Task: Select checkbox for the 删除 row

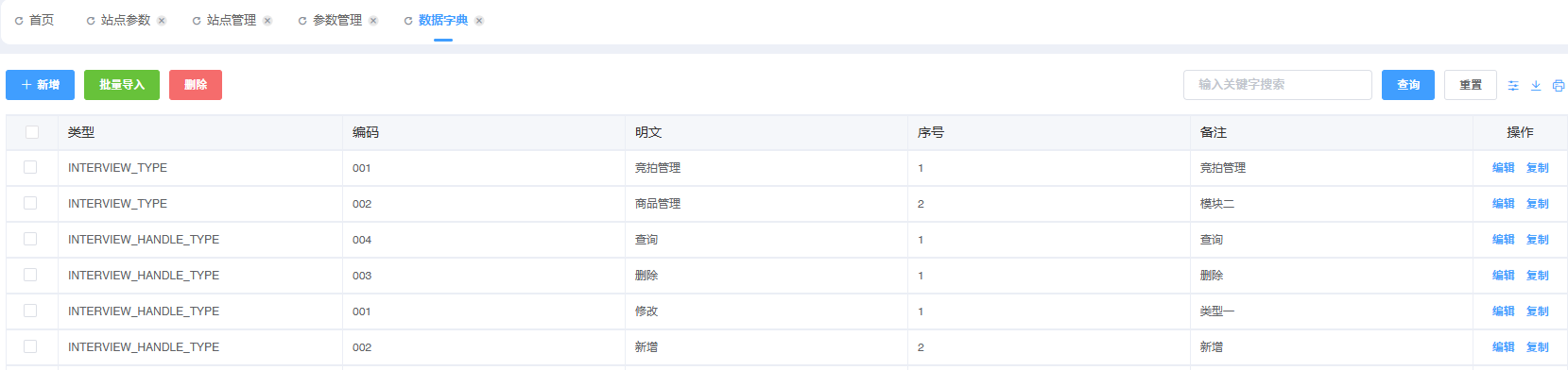Action: 30,275
